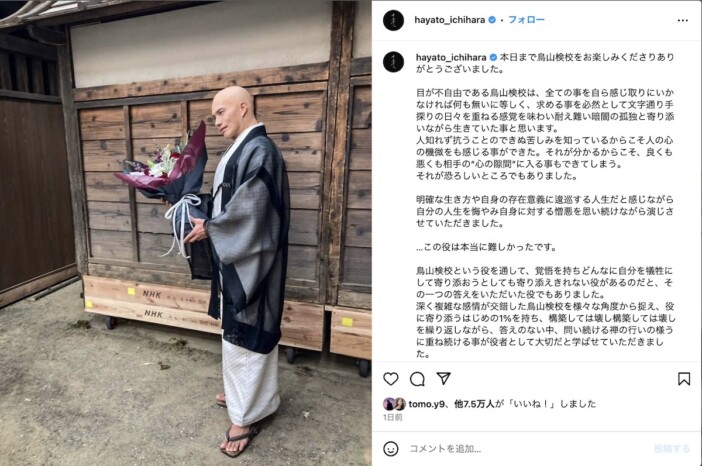
Task: Click the emoji smiley icon in comment box
Action: (390, 449)
